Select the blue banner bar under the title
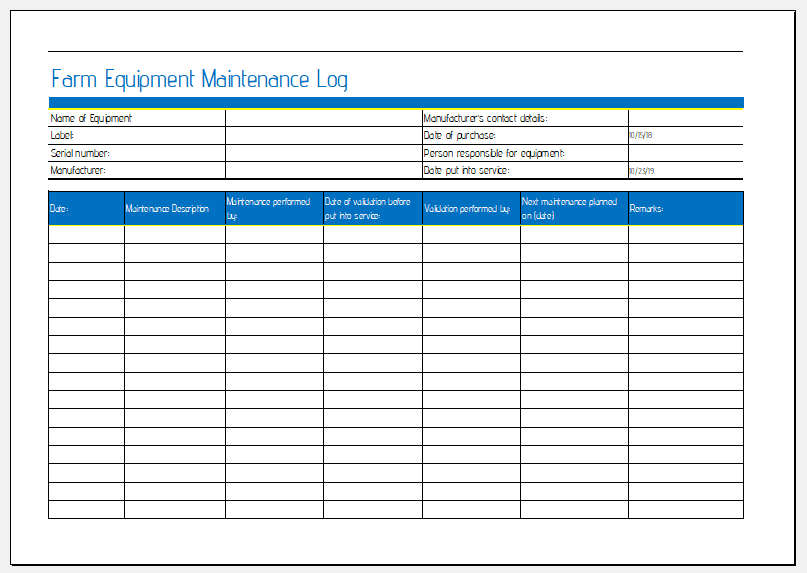This screenshot has height=573, width=807. click(395, 102)
